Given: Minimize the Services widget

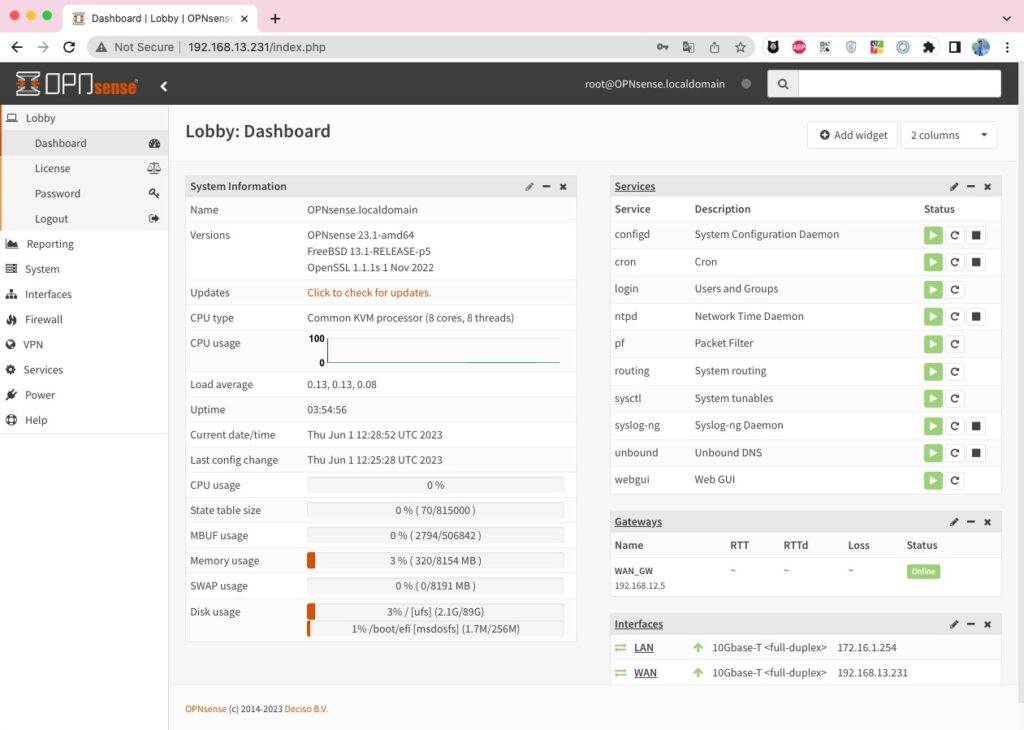Looking at the screenshot, I should point(971,187).
